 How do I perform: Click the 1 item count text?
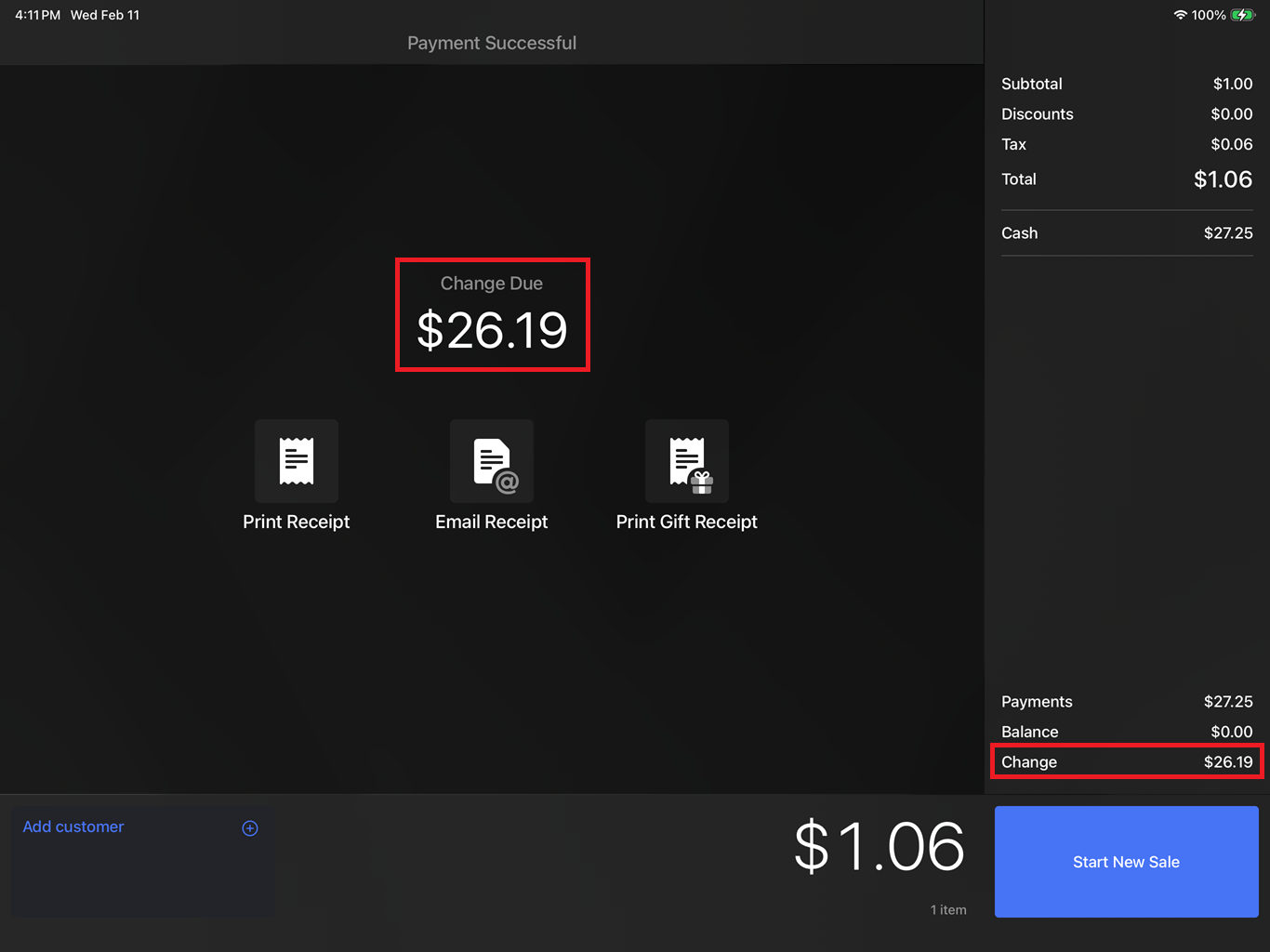click(948, 910)
